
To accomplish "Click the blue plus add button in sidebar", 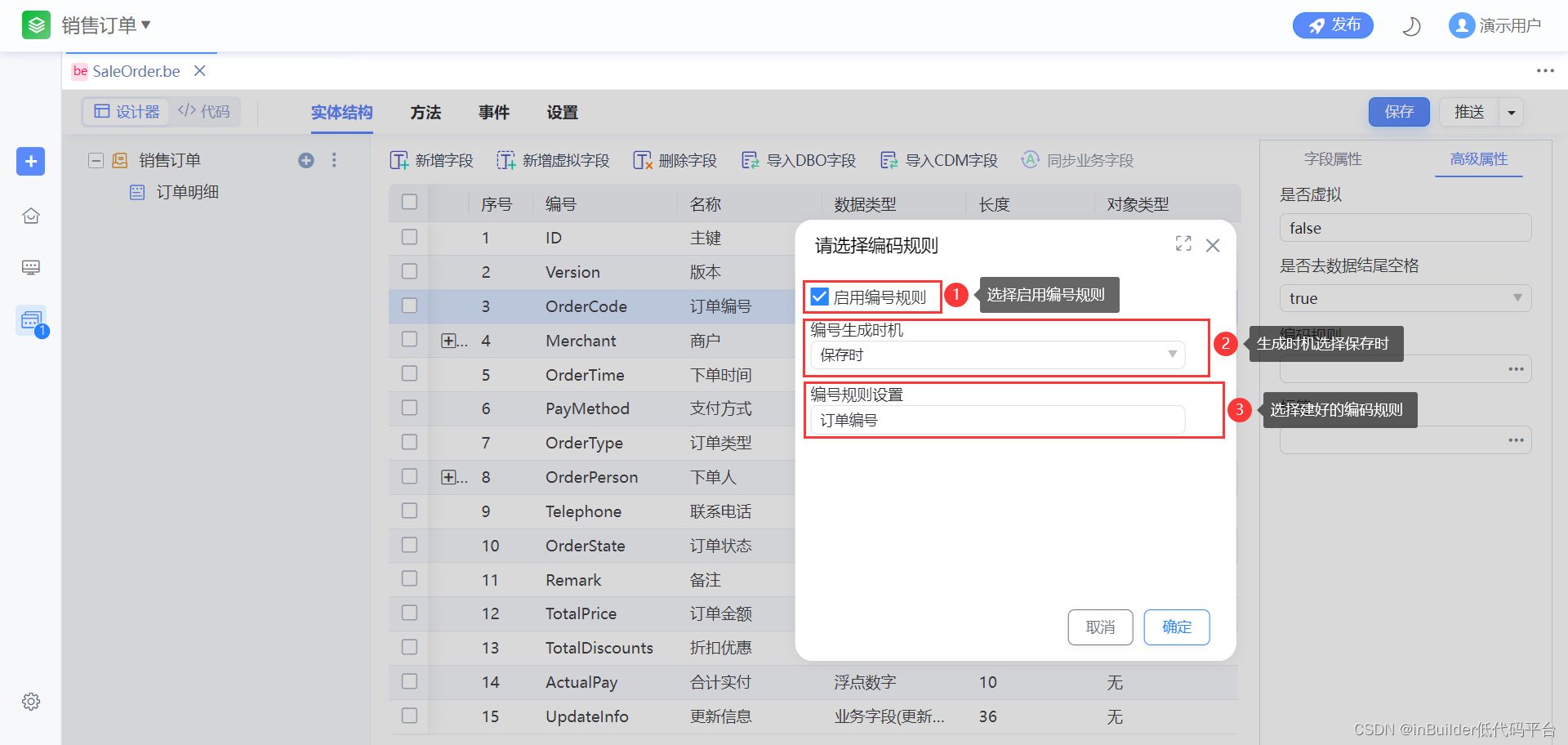I will tap(31, 161).
